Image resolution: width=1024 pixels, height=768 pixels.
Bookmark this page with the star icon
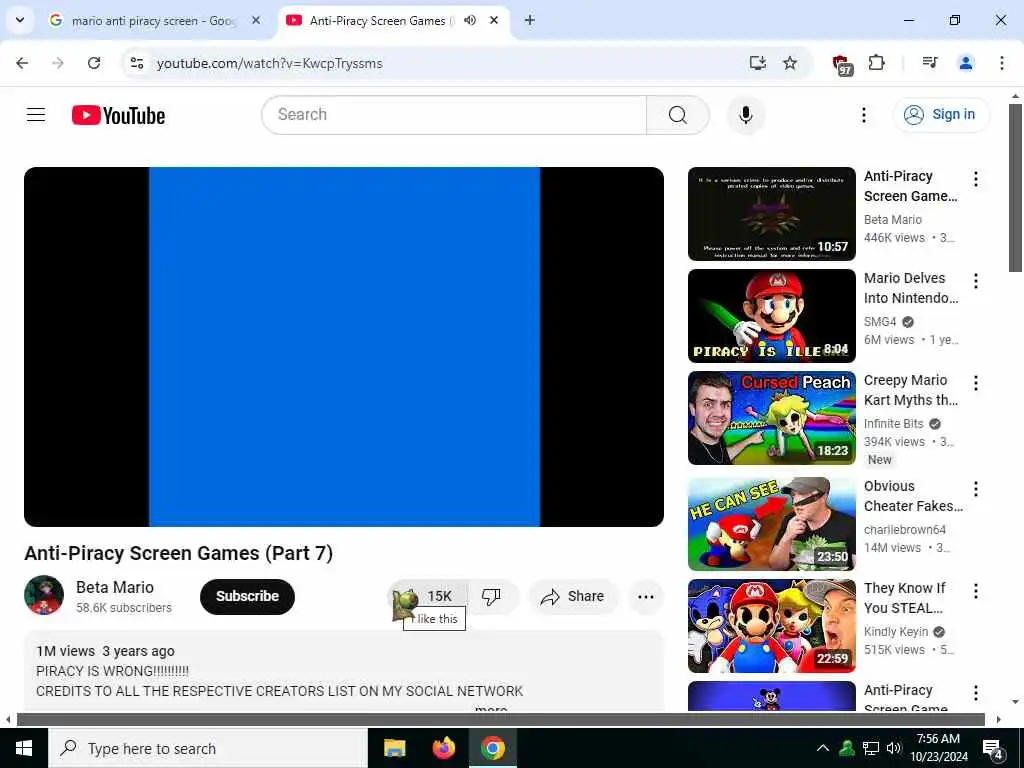(790, 63)
